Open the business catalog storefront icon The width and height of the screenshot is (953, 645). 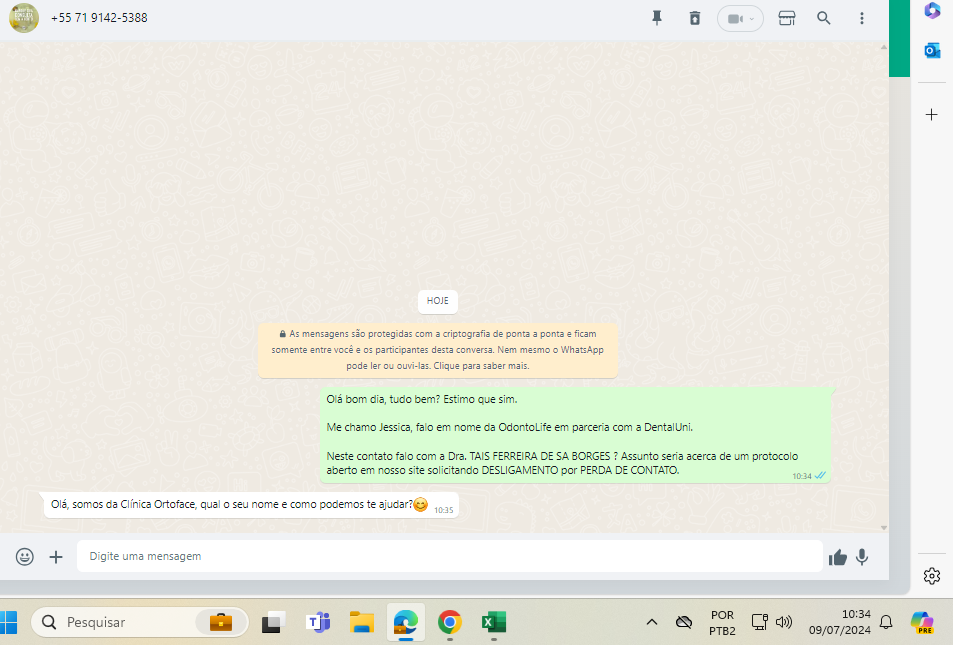(x=786, y=18)
